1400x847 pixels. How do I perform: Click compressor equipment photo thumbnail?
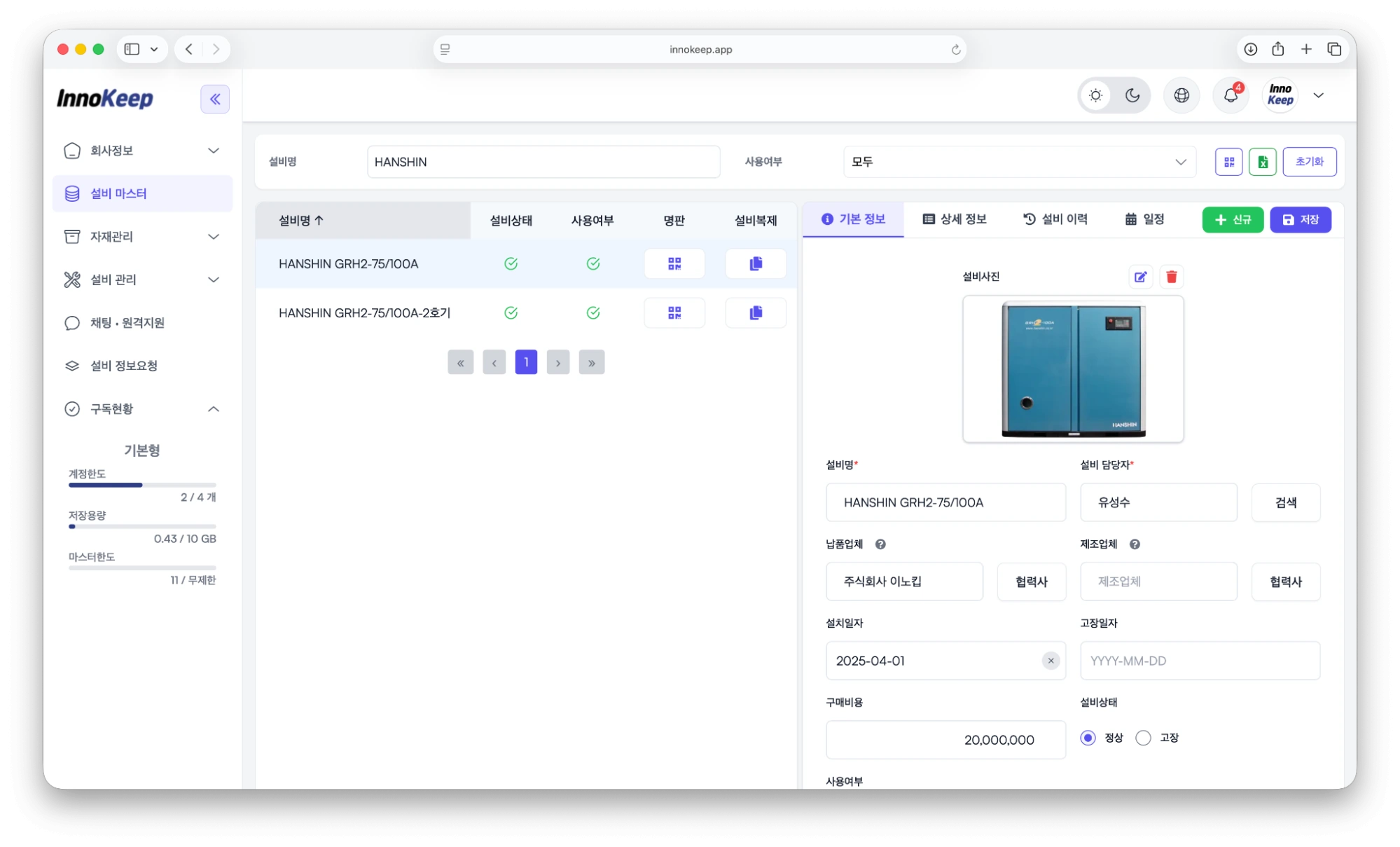[1073, 369]
